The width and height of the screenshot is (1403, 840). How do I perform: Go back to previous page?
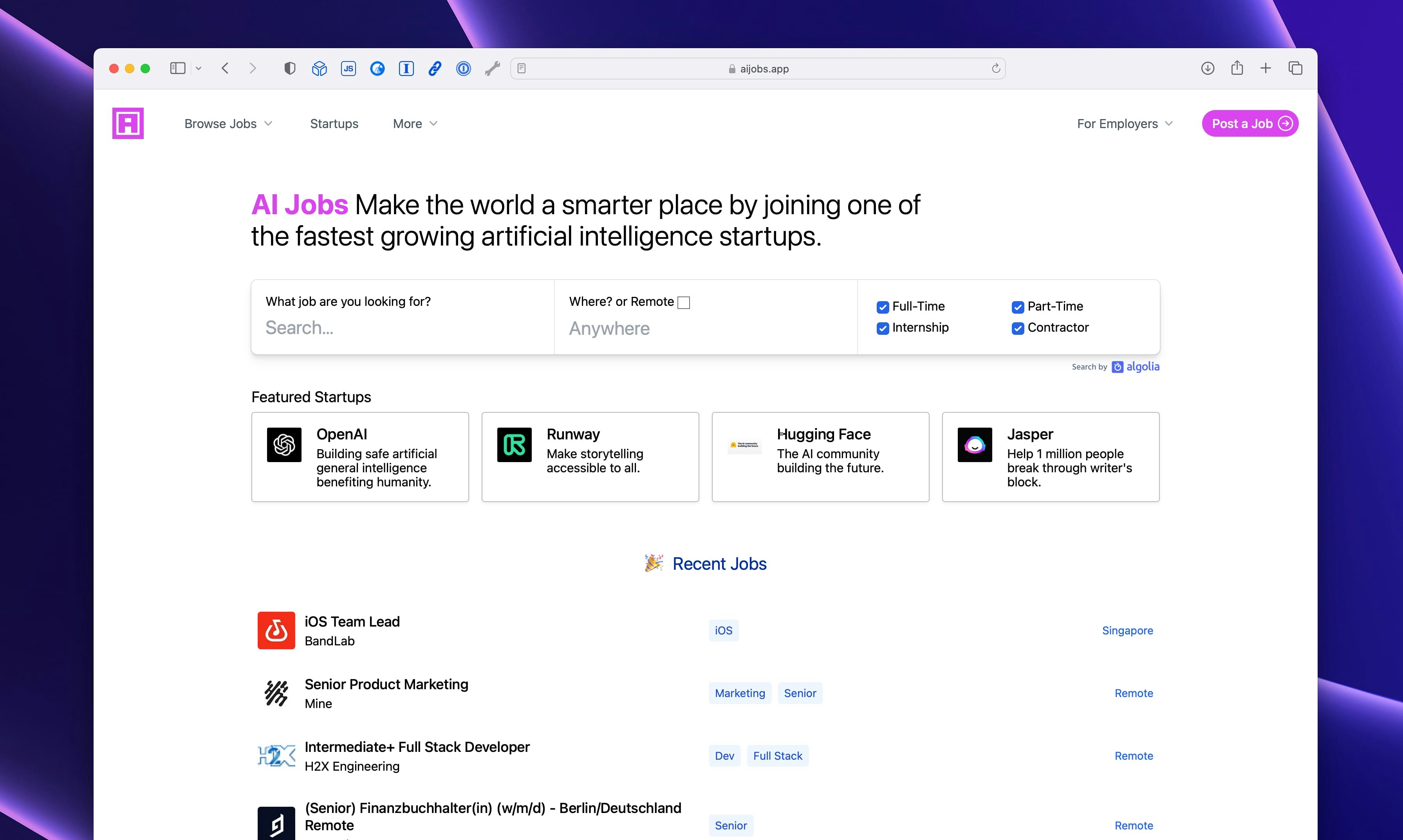pos(225,69)
